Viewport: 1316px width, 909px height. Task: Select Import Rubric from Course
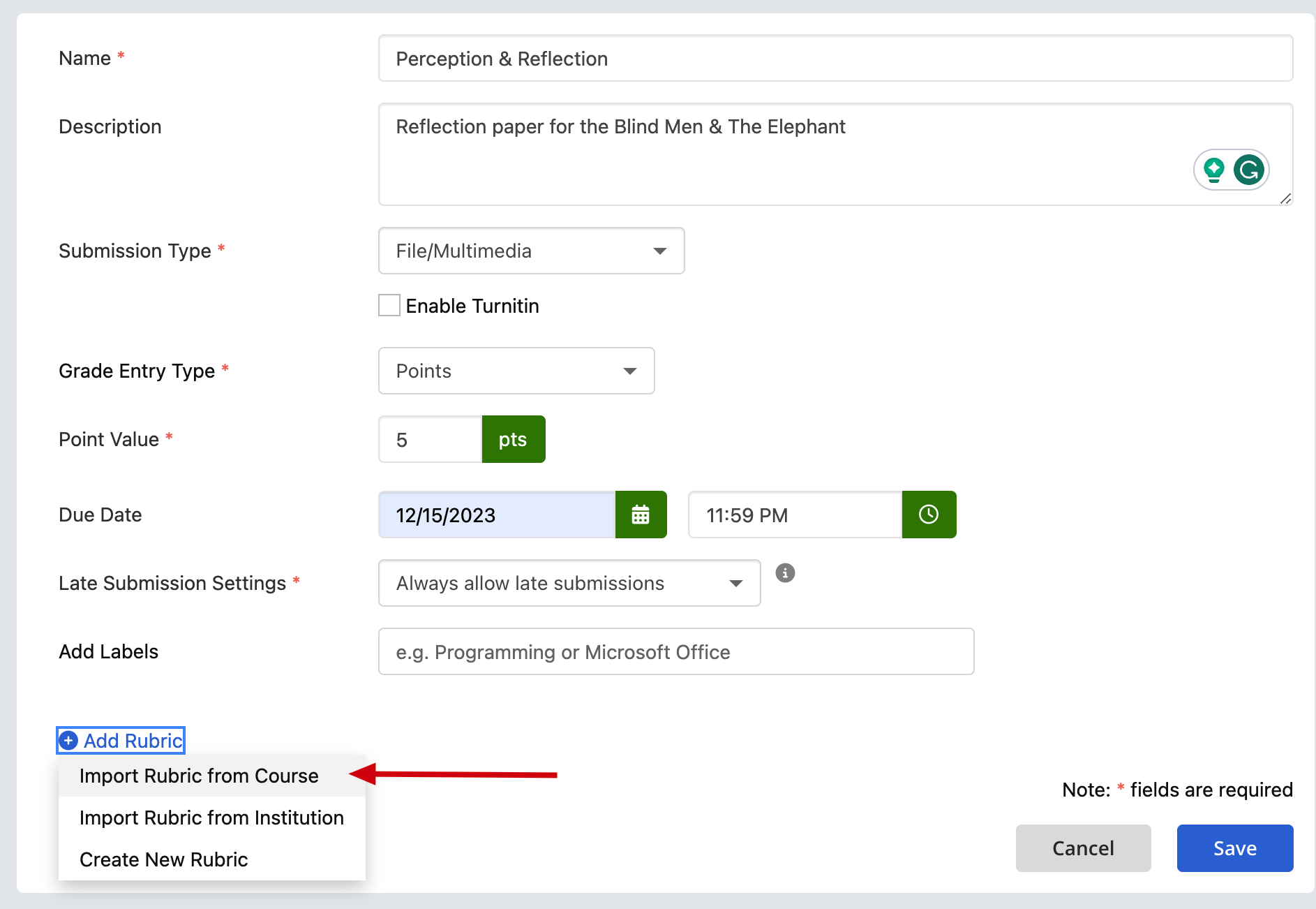212,776
